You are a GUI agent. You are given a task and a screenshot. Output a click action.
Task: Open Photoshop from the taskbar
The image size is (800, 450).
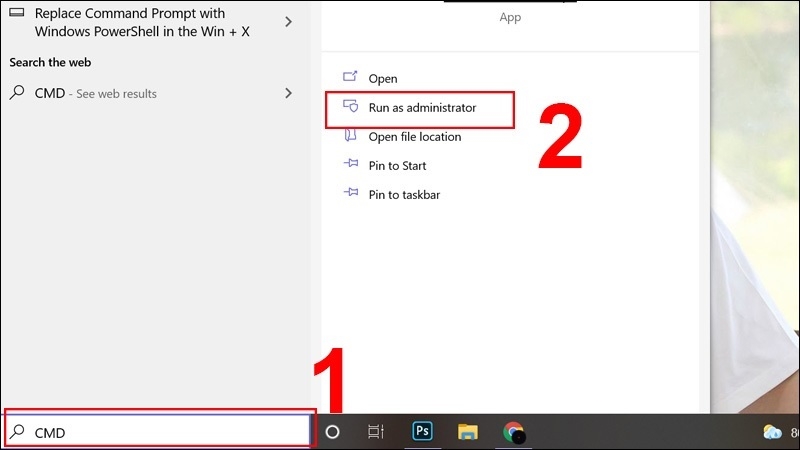[x=423, y=431]
